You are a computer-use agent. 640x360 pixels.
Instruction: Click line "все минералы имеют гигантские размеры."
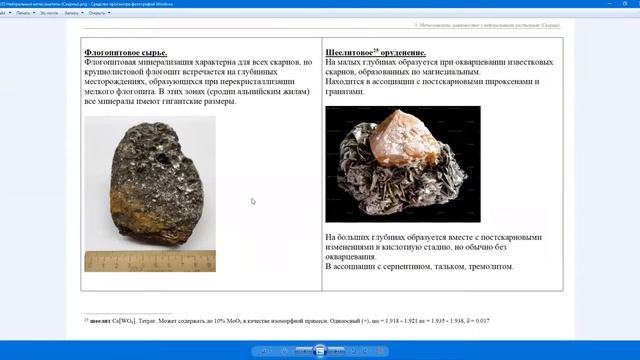(160, 101)
